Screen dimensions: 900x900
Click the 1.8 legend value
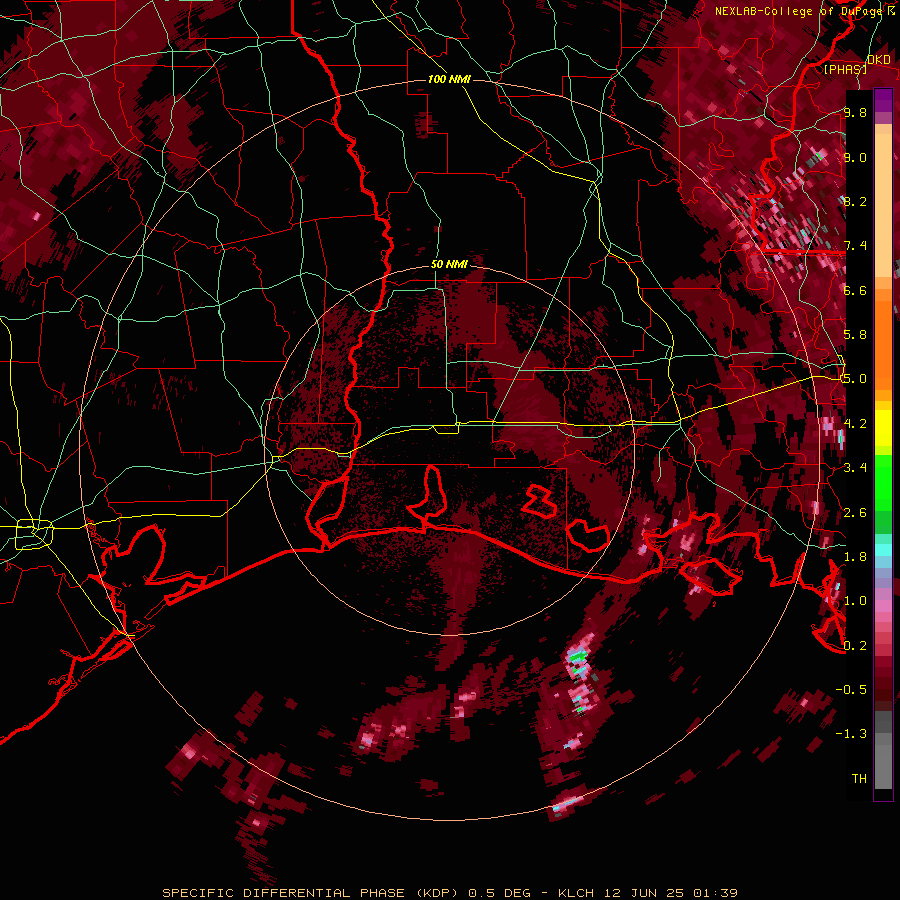coord(855,557)
